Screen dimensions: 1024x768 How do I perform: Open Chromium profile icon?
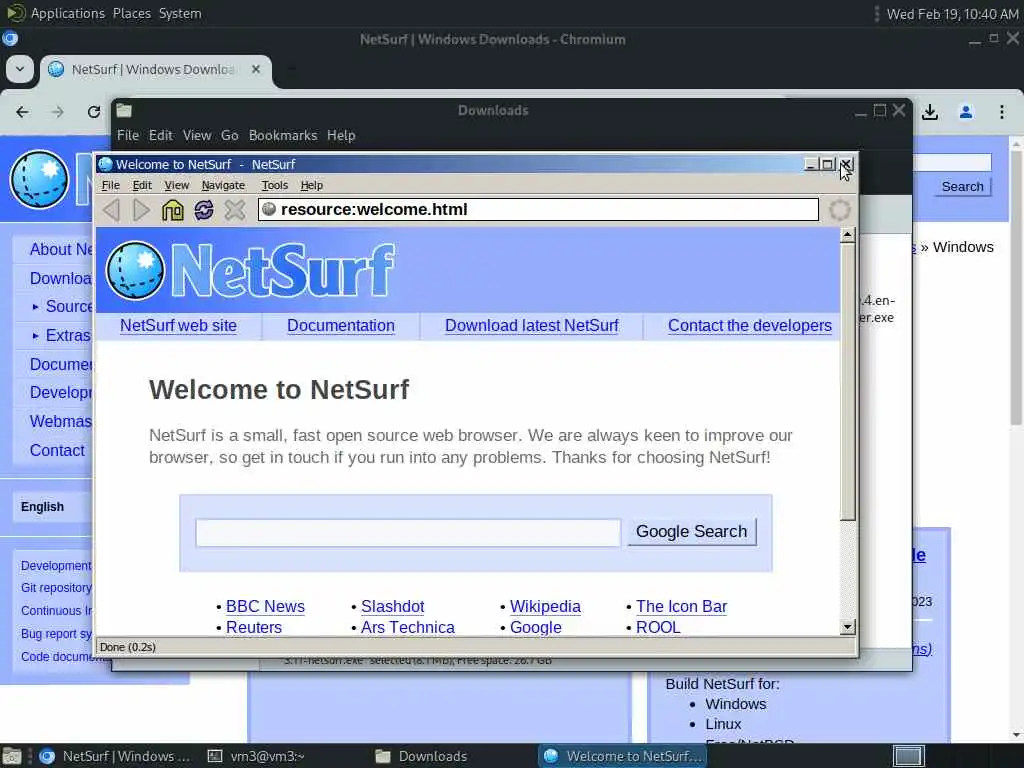[966, 112]
